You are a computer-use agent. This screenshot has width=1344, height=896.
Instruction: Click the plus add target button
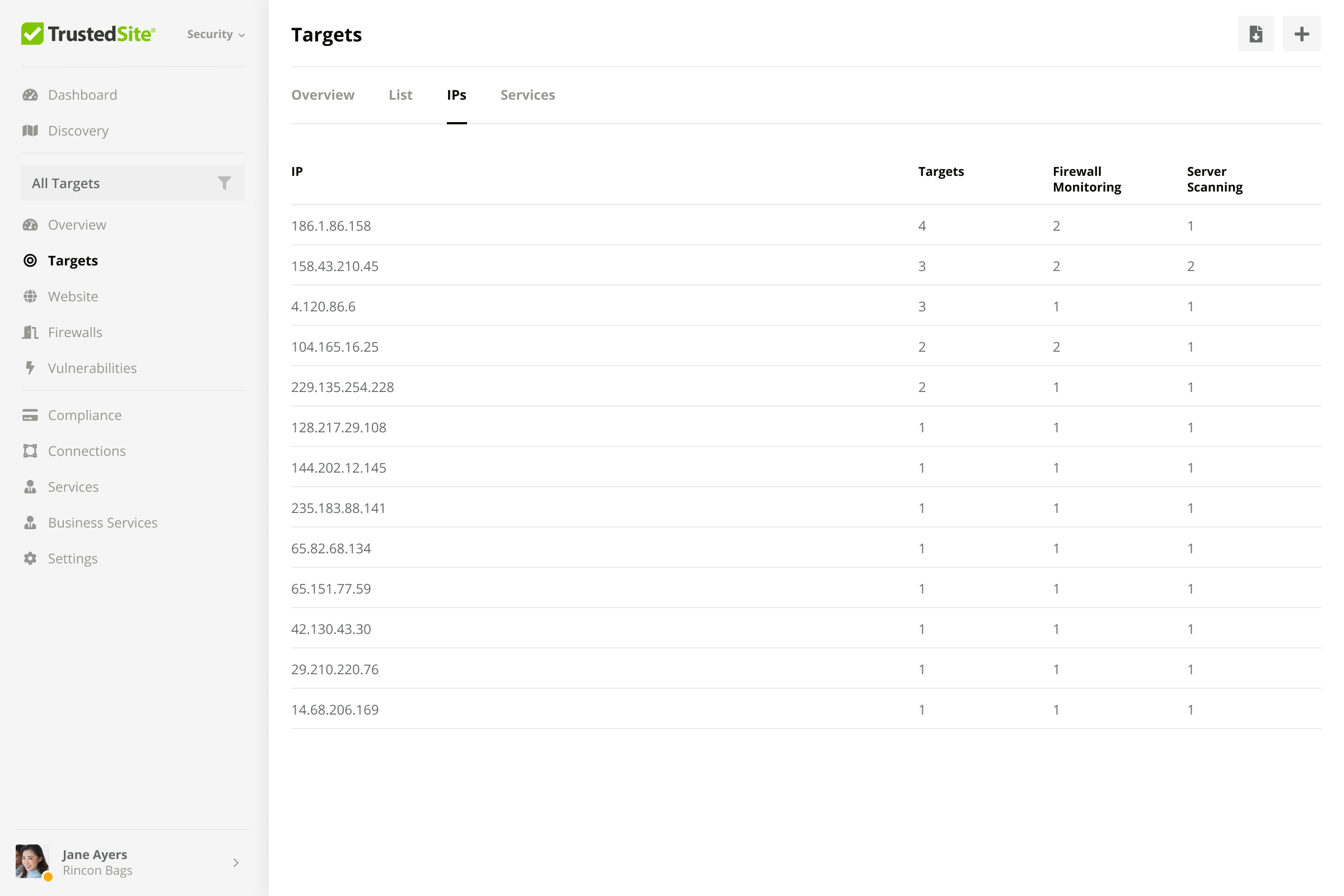1301,34
